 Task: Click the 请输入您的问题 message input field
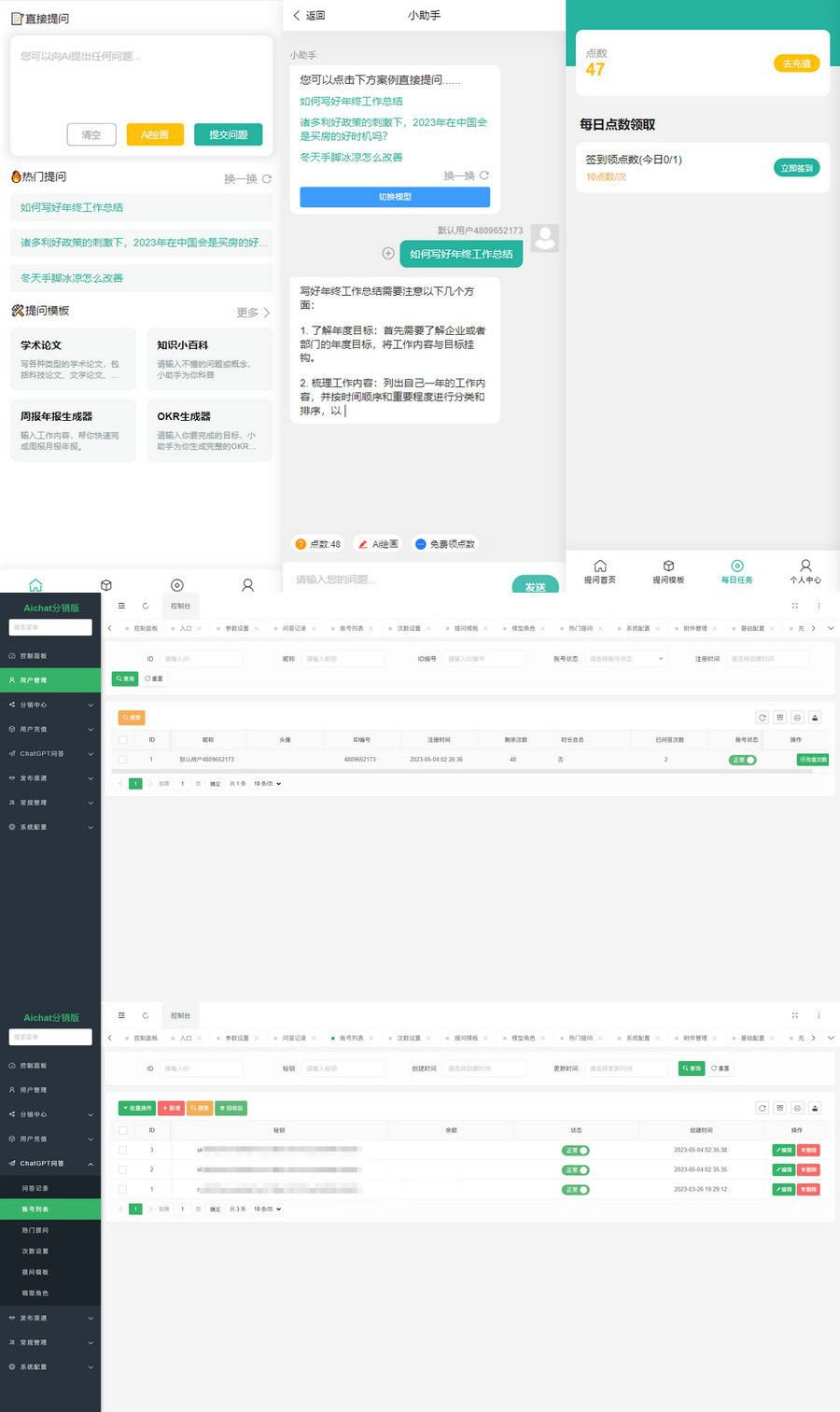point(373,580)
